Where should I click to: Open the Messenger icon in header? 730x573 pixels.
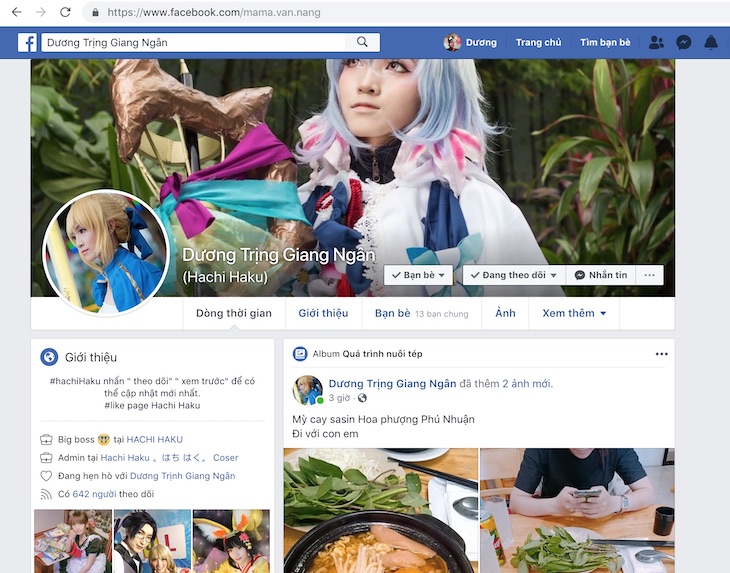(x=683, y=42)
